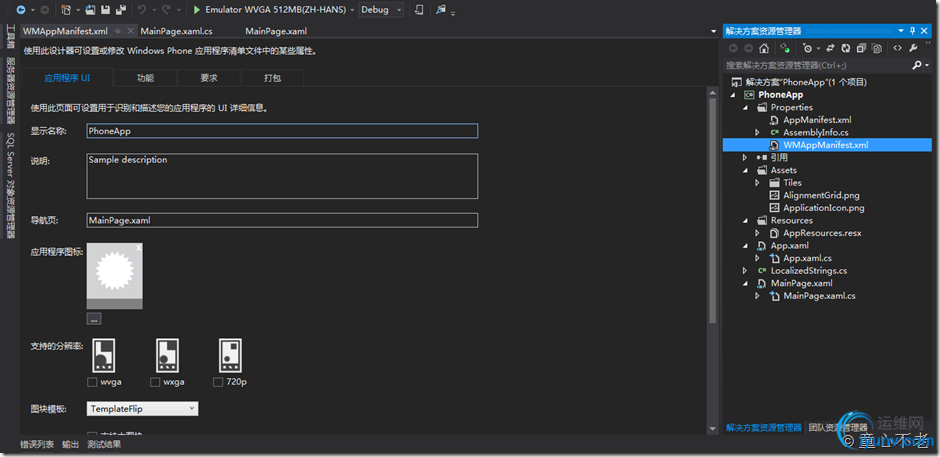Click the Pending Changes Filter clock icon

point(808,49)
